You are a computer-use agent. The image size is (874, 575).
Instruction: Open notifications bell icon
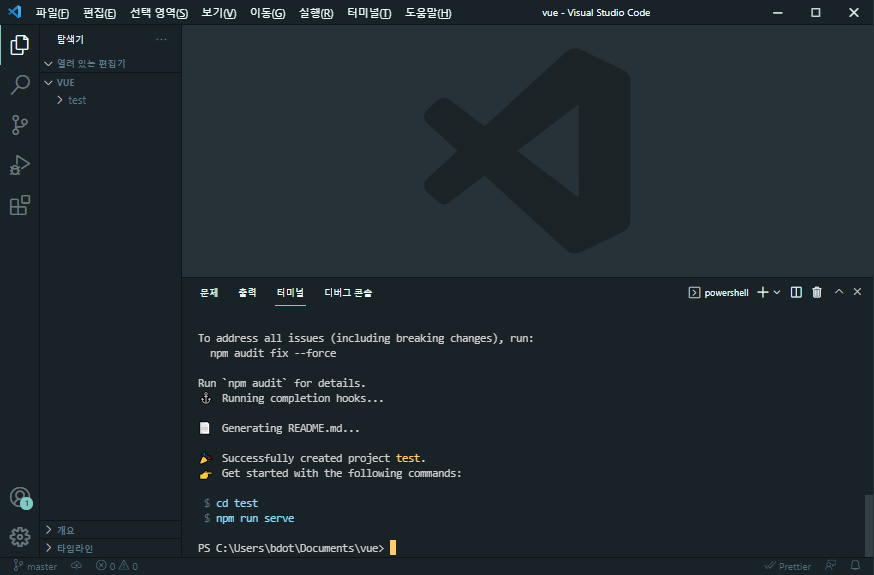(855, 566)
